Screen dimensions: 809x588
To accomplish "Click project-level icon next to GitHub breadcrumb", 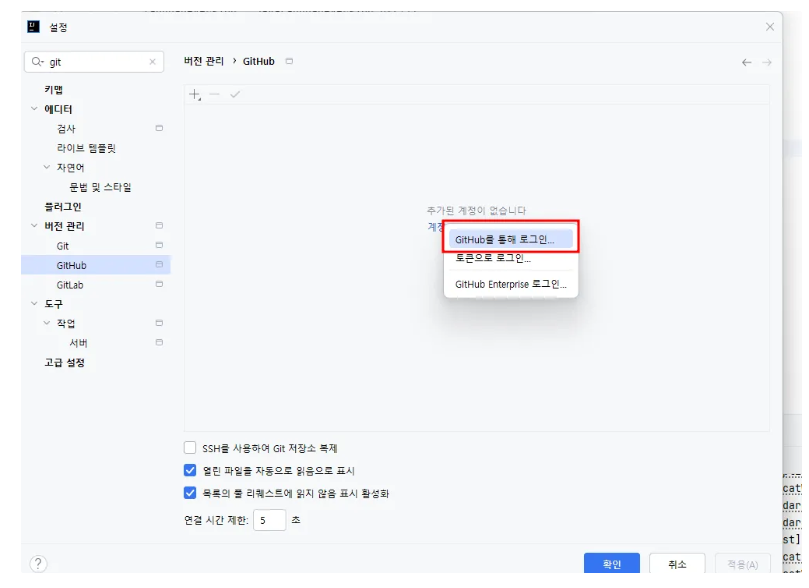I will point(289,61).
